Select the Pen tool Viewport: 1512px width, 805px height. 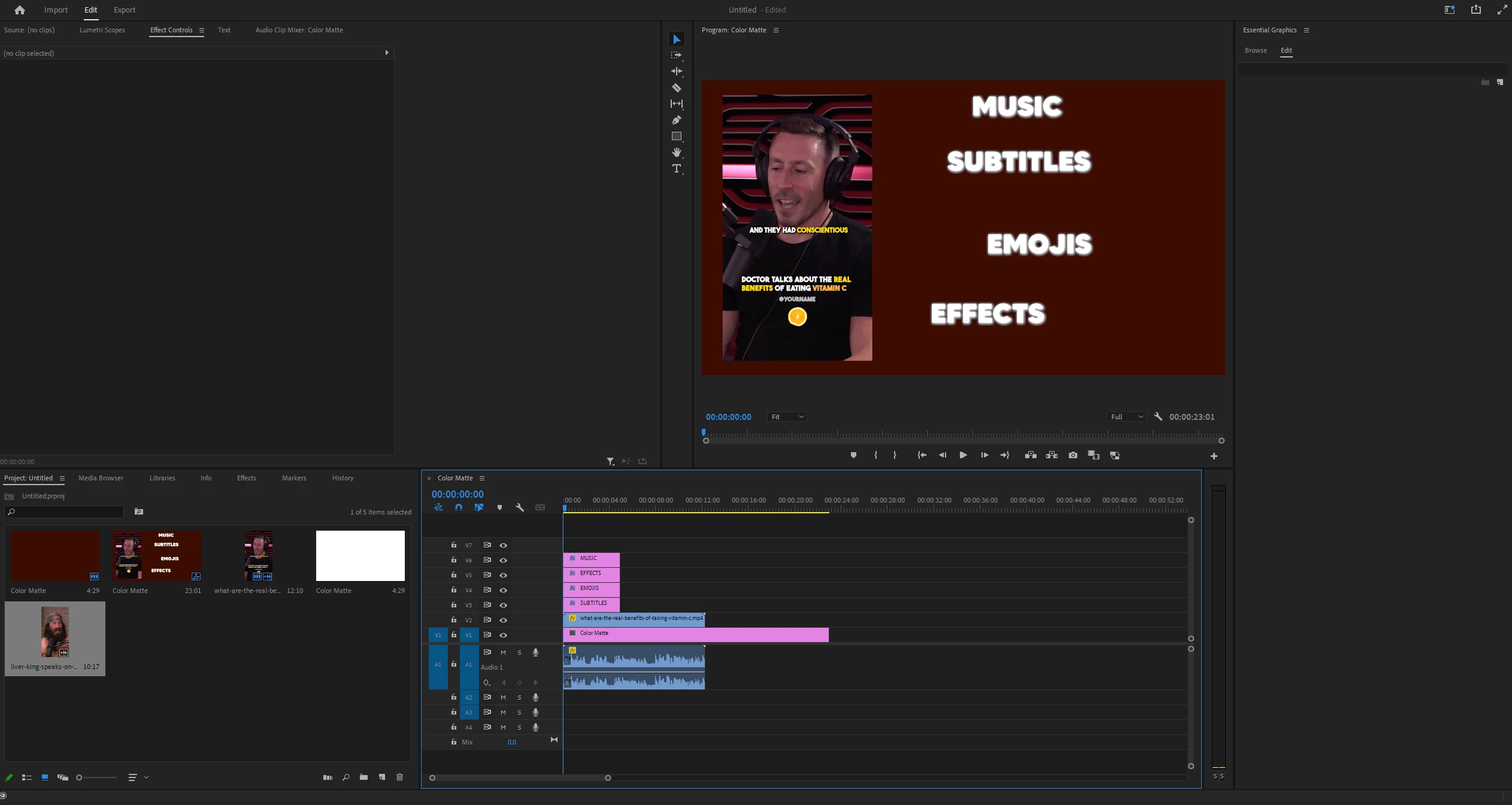(676, 120)
